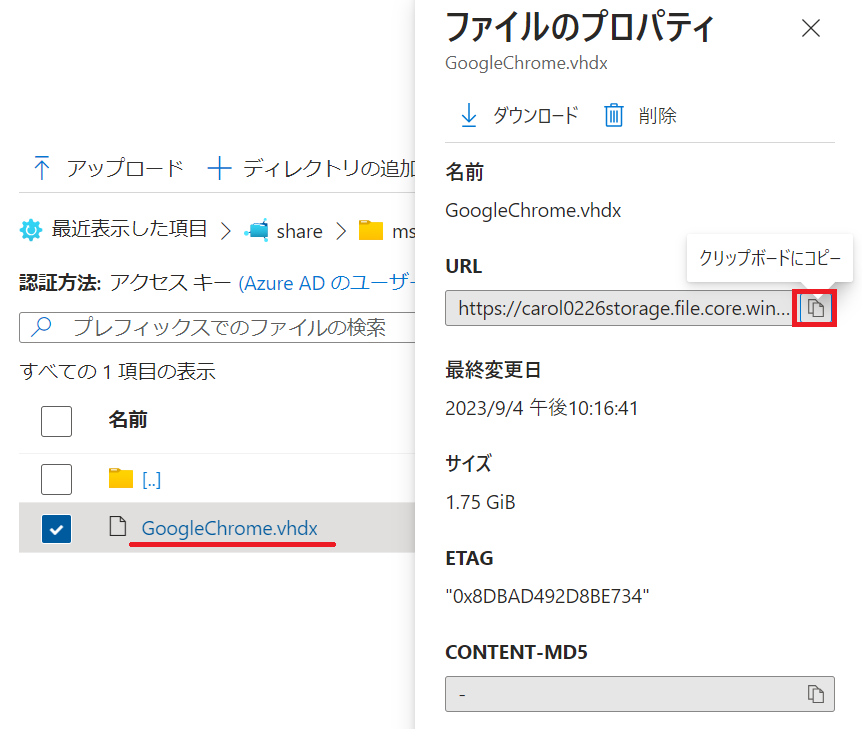Click the trash can delete icon
862x729 pixels.
tap(614, 115)
